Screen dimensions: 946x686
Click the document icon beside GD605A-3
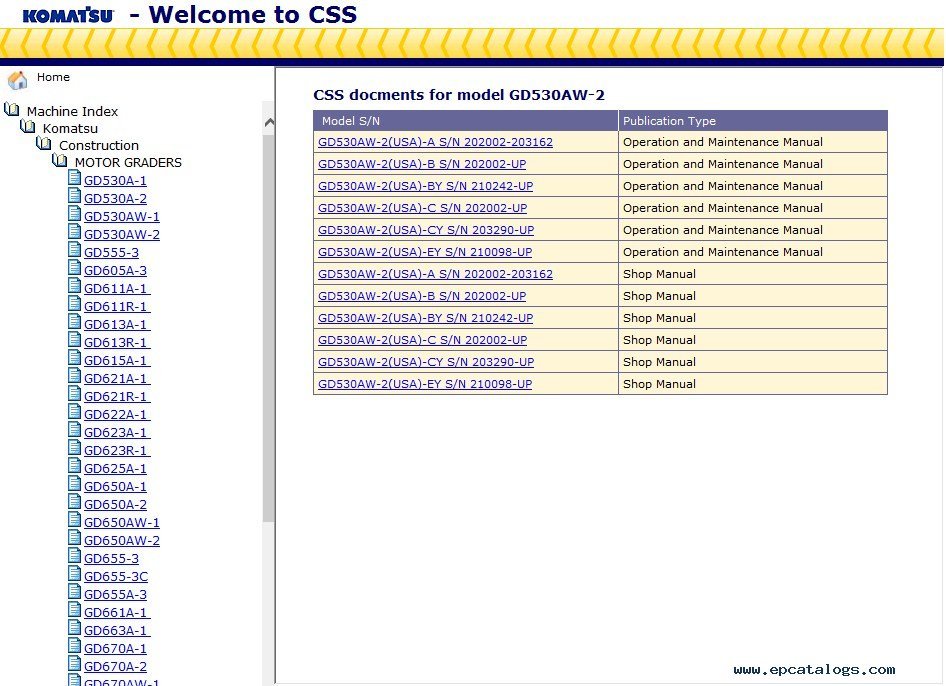pos(74,268)
